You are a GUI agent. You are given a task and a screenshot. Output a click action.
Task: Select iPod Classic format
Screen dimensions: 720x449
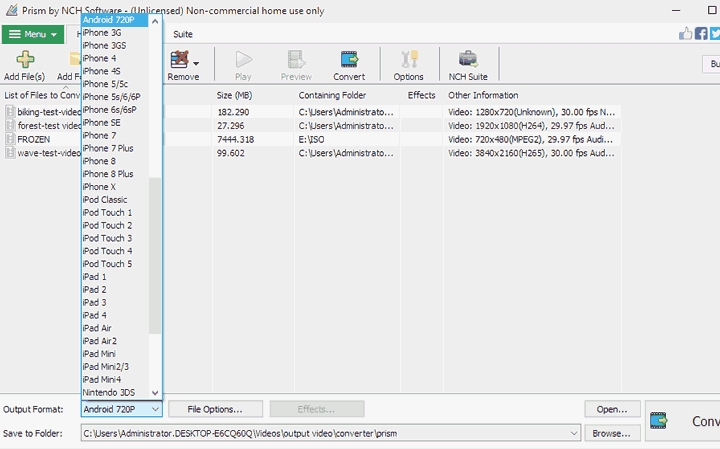coord(115,200)
